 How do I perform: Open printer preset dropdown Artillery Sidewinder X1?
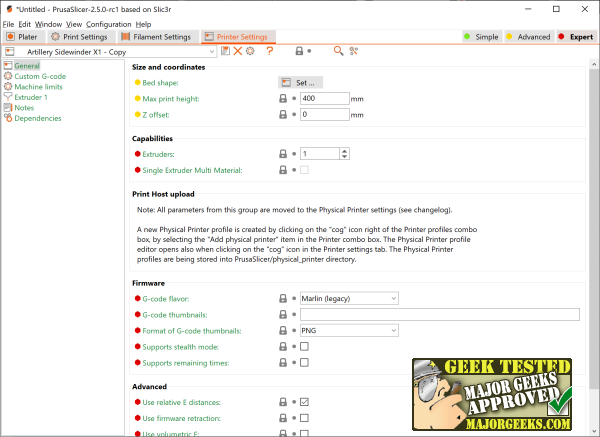tap(110, 52)
